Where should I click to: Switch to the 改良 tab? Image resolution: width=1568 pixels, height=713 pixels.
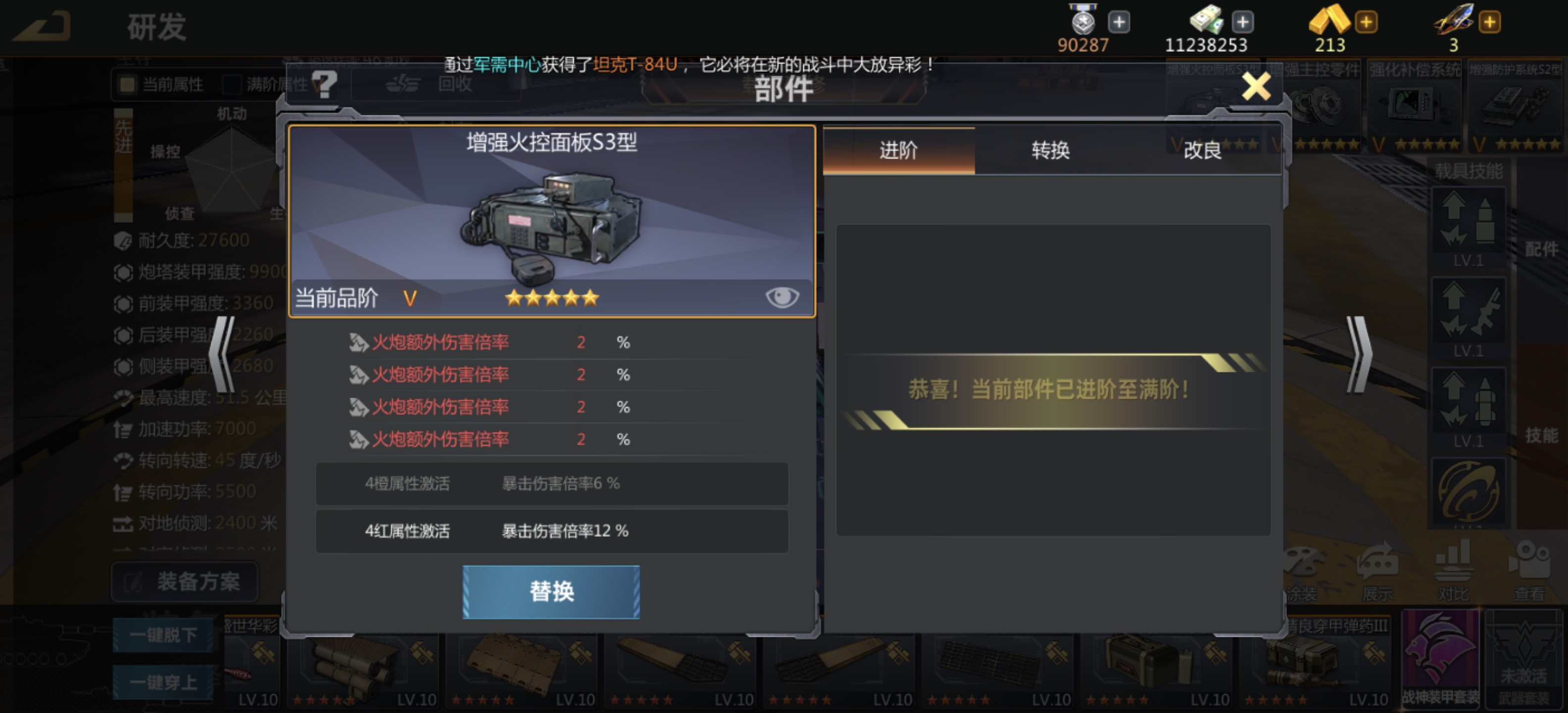point(1203,151)
